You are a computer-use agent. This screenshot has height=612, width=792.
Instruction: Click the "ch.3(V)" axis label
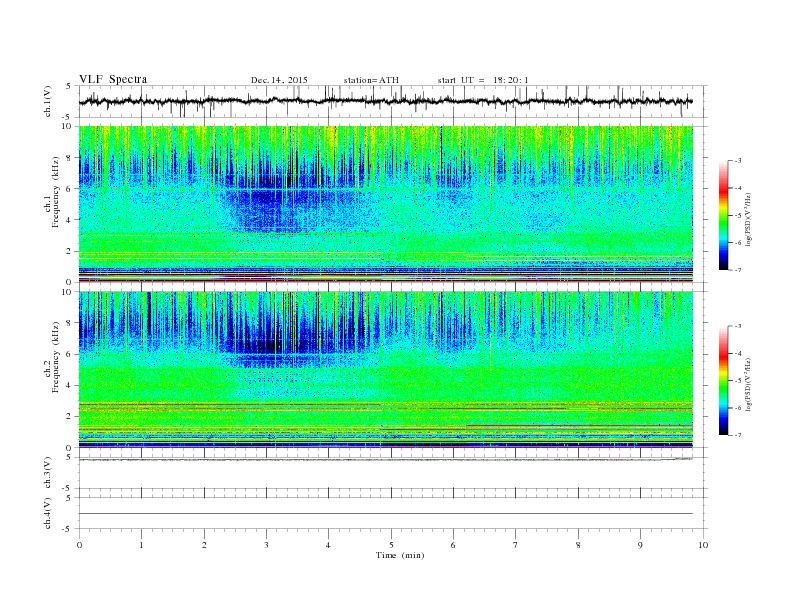(x=48, y=473)
